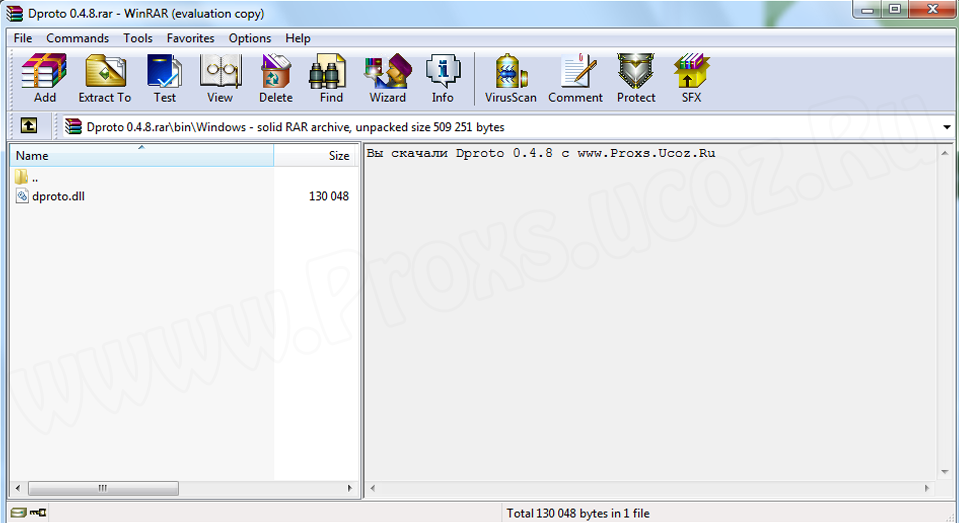Click the dproto.dll file icon

tap(22, 196)
